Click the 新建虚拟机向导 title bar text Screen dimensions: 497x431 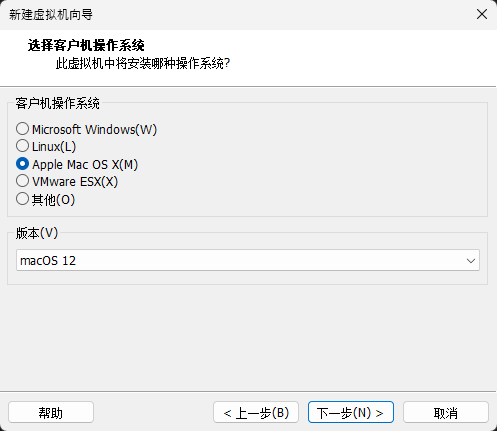51,15
